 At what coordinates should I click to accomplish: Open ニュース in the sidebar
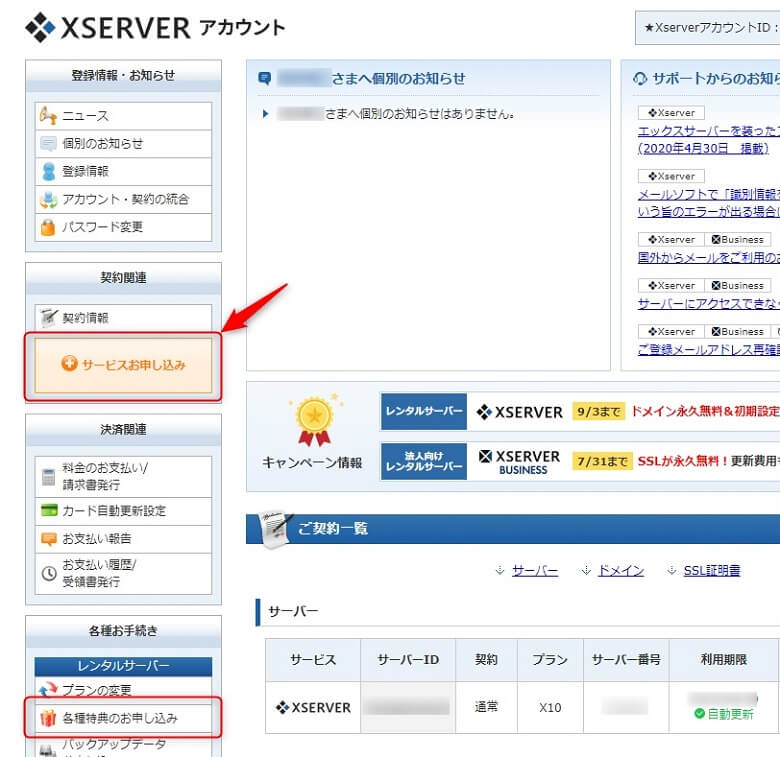coord(123,116)
